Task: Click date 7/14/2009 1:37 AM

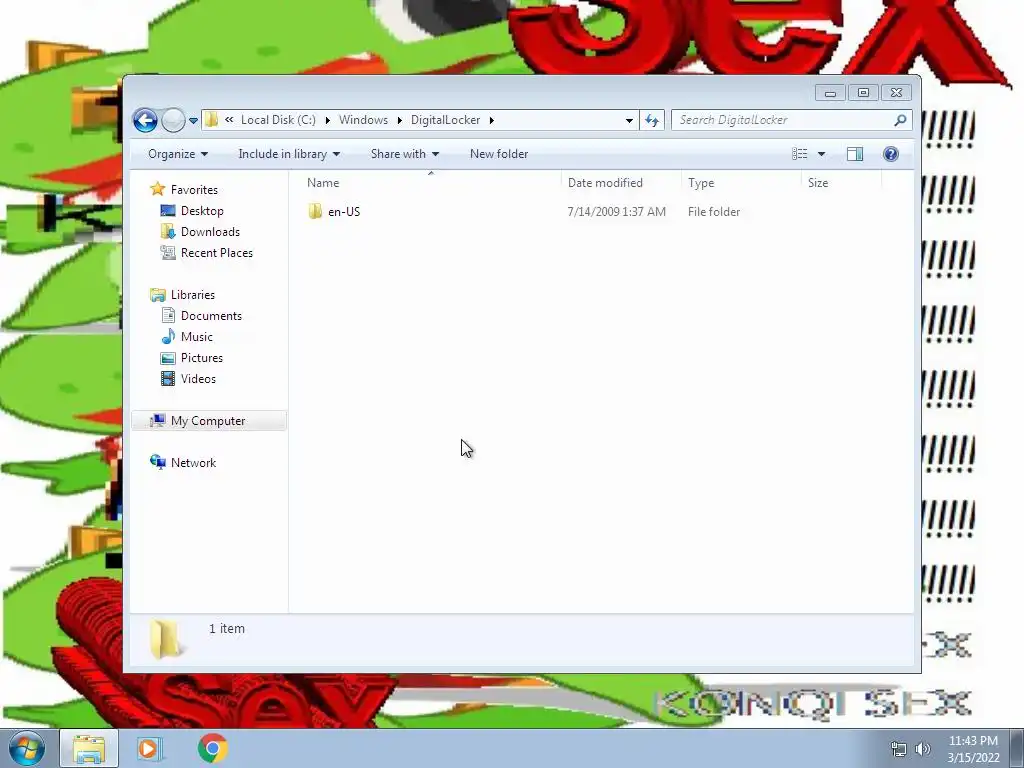Action: tap(616, 212)
